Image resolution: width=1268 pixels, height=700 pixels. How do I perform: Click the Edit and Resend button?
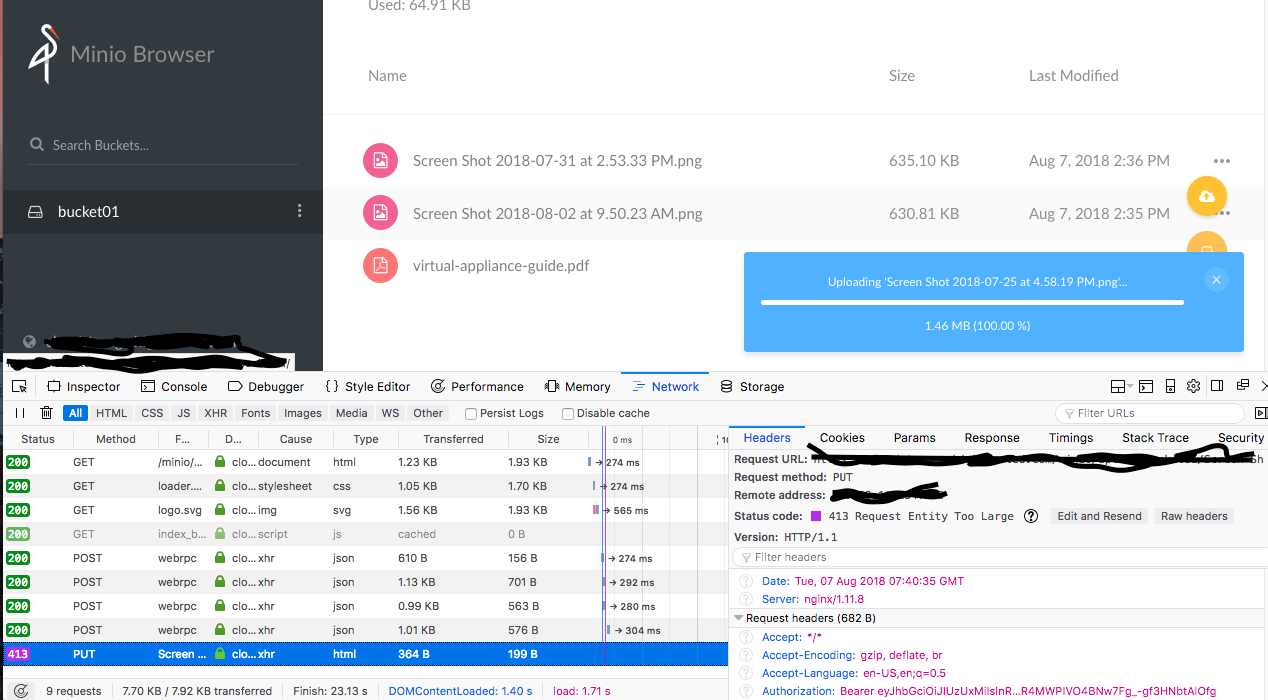tap(1099, 516)
